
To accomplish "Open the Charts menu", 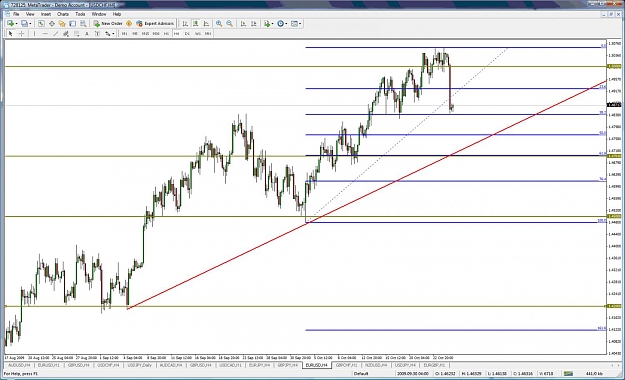I will [63, 14].
